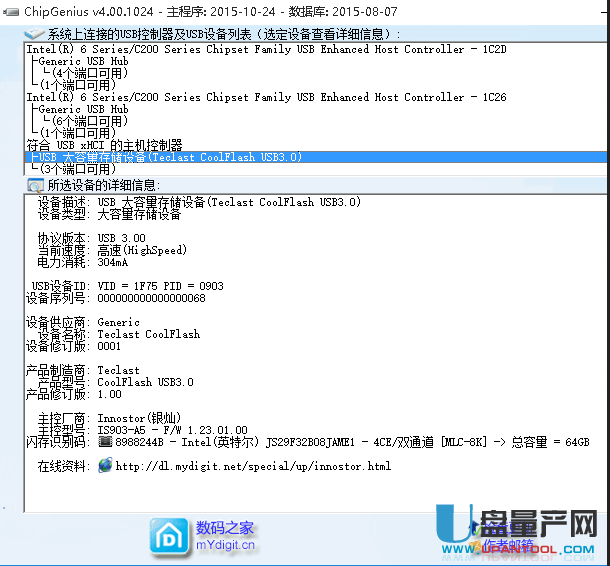The width and height of the screenshot is (610, 566).
Task: Select the 符合 USB xHCI 的主机控制器 entry
Action: [x=104, y=145]
